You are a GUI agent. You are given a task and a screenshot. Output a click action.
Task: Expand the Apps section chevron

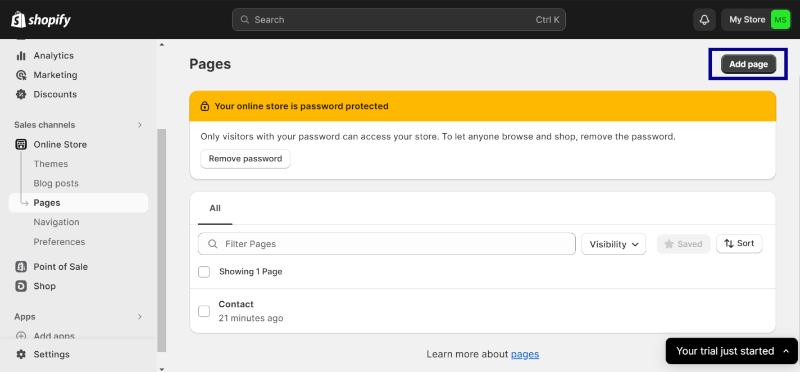point(140,317)
